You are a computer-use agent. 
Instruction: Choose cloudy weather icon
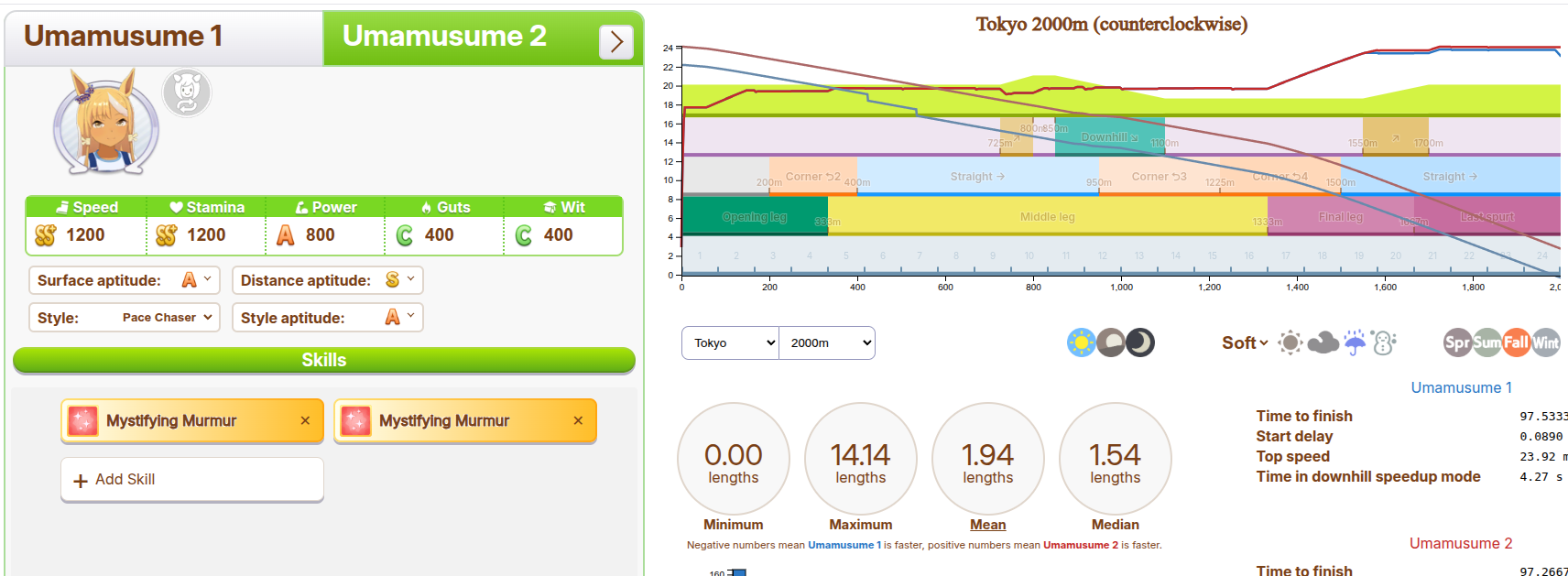click(x=1323, y=342)
